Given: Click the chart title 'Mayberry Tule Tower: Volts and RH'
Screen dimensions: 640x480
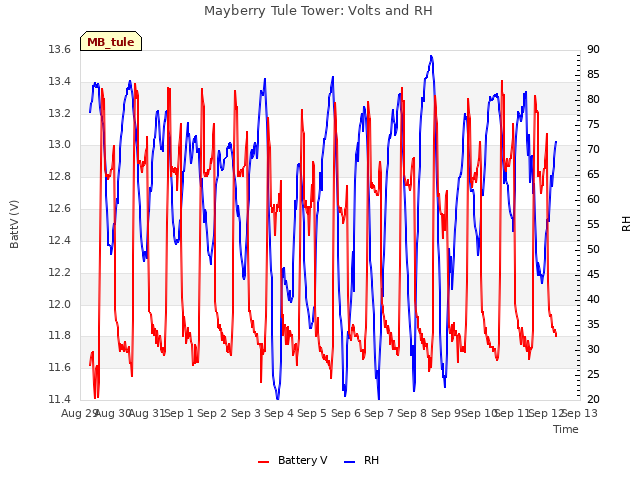Looking at the screenshot, I should click(318, 11).
